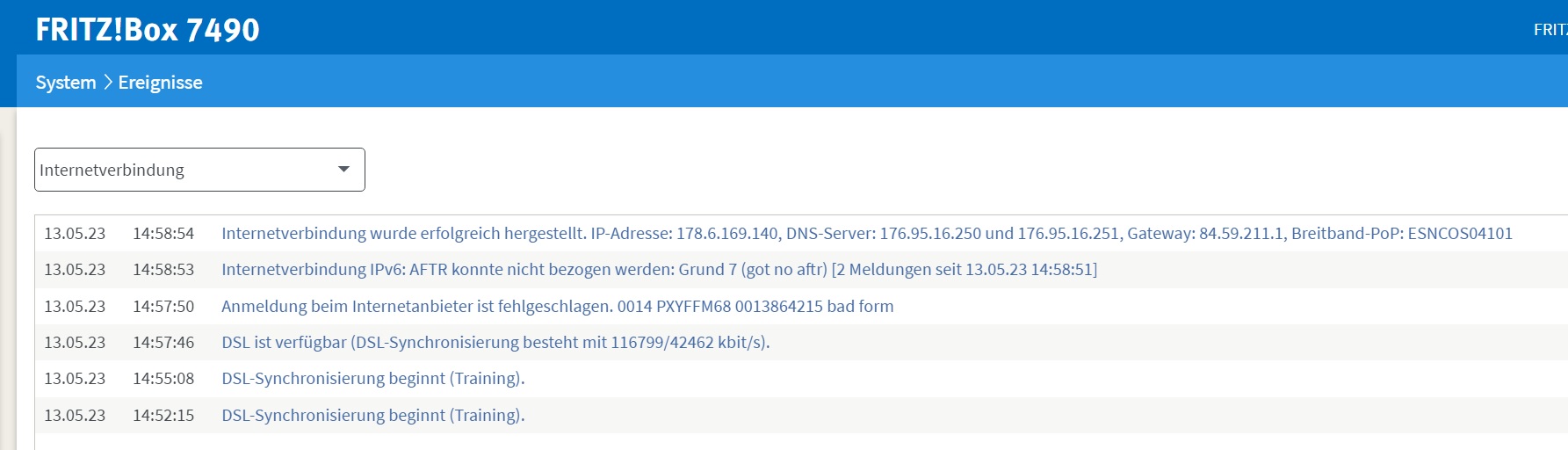The height and width of the screenshot is (450, 1568).
Task: Click the date 13.05.23 in the 14:52:15 row
Action: [x=75, y=416]
